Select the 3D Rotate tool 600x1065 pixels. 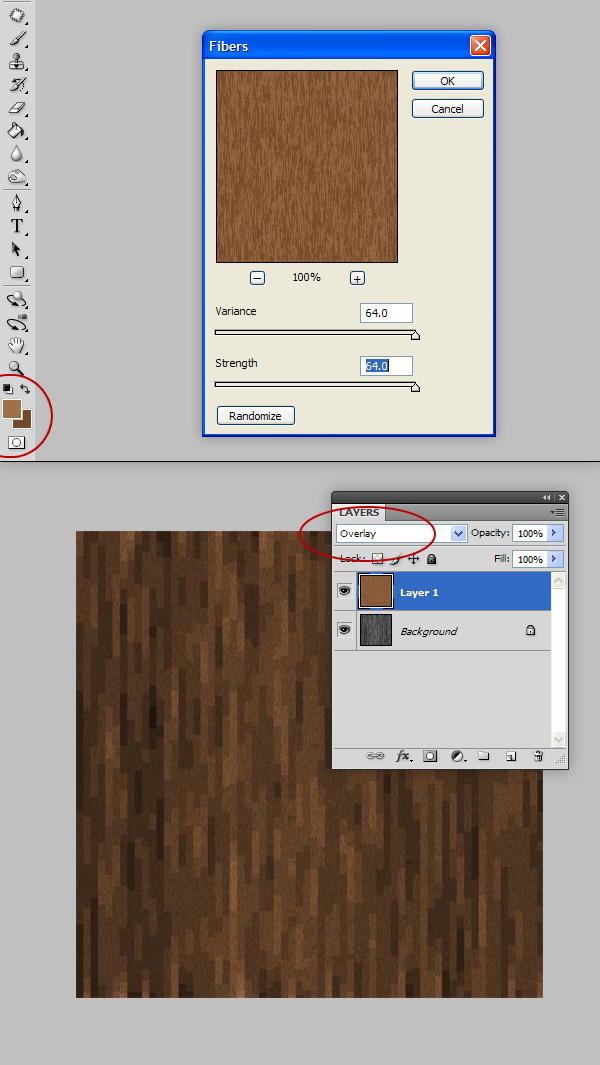pyautogui.click(x=17, y=299)
